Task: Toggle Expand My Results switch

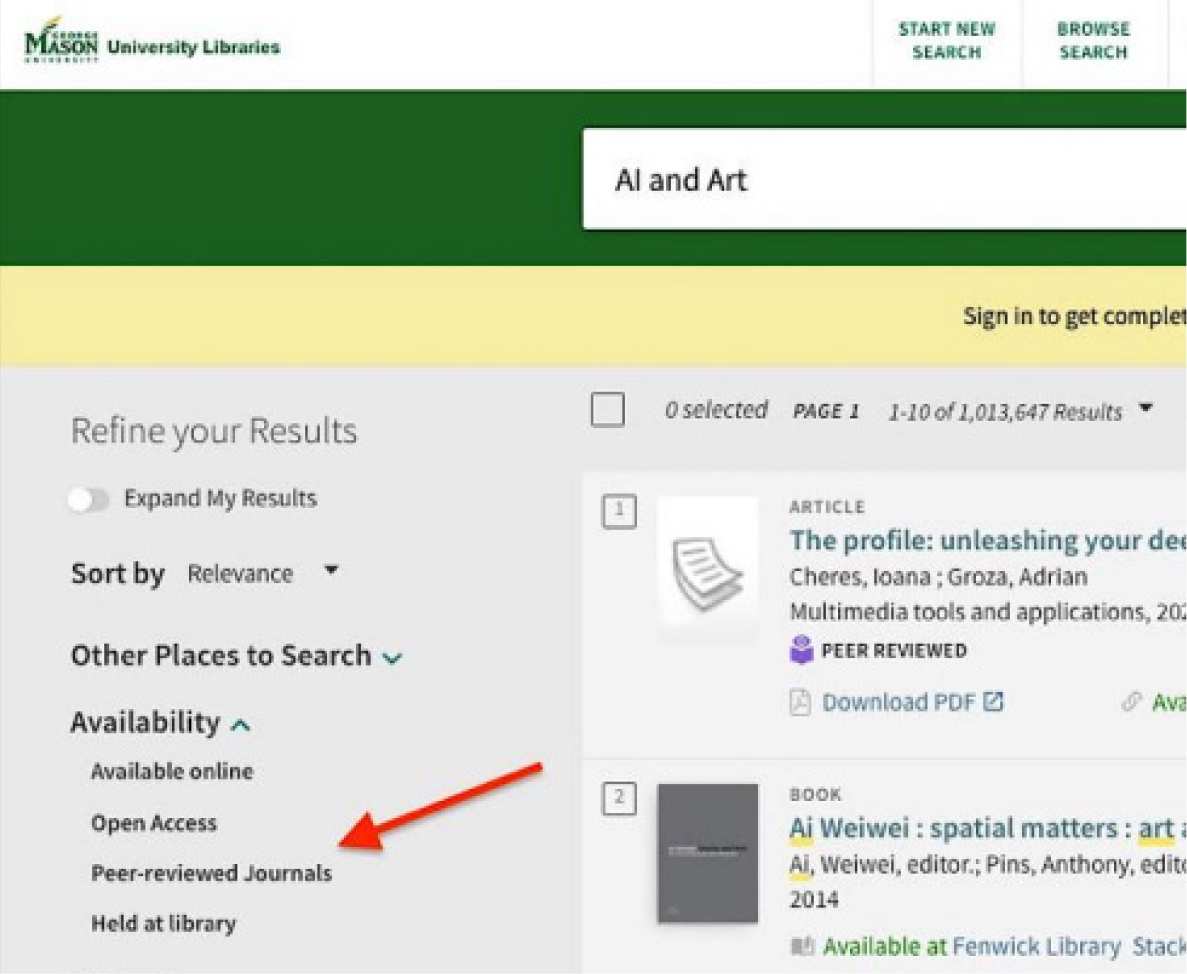Action: [88, 499]
